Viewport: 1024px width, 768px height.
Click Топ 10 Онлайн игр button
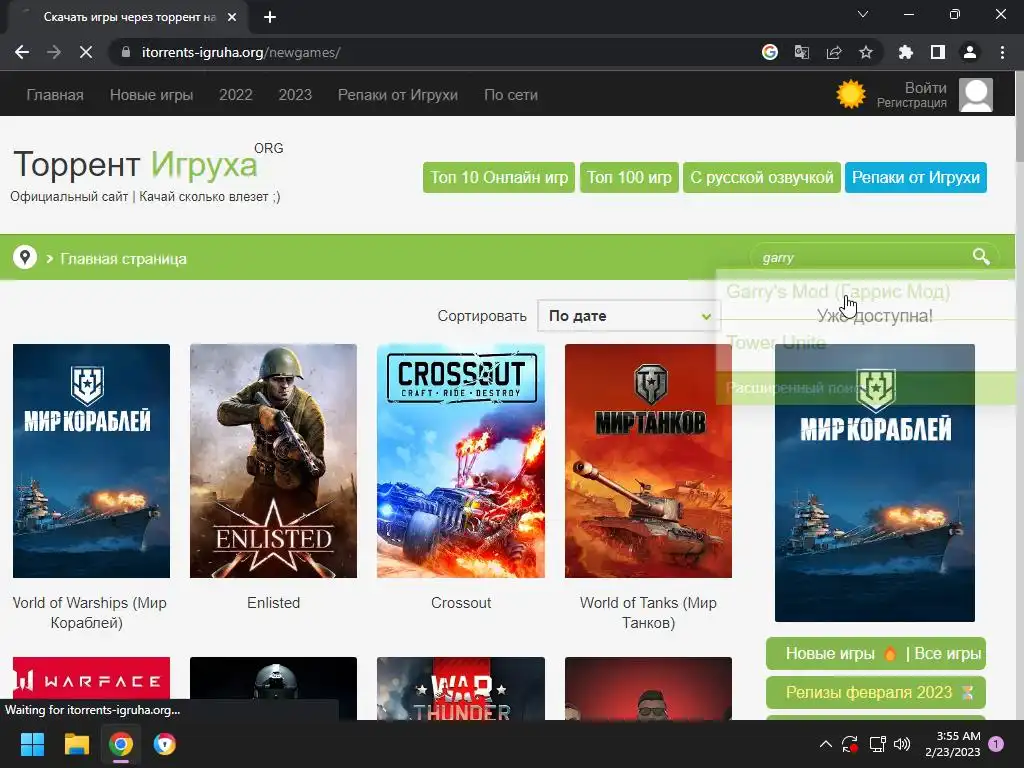[499, 177]
